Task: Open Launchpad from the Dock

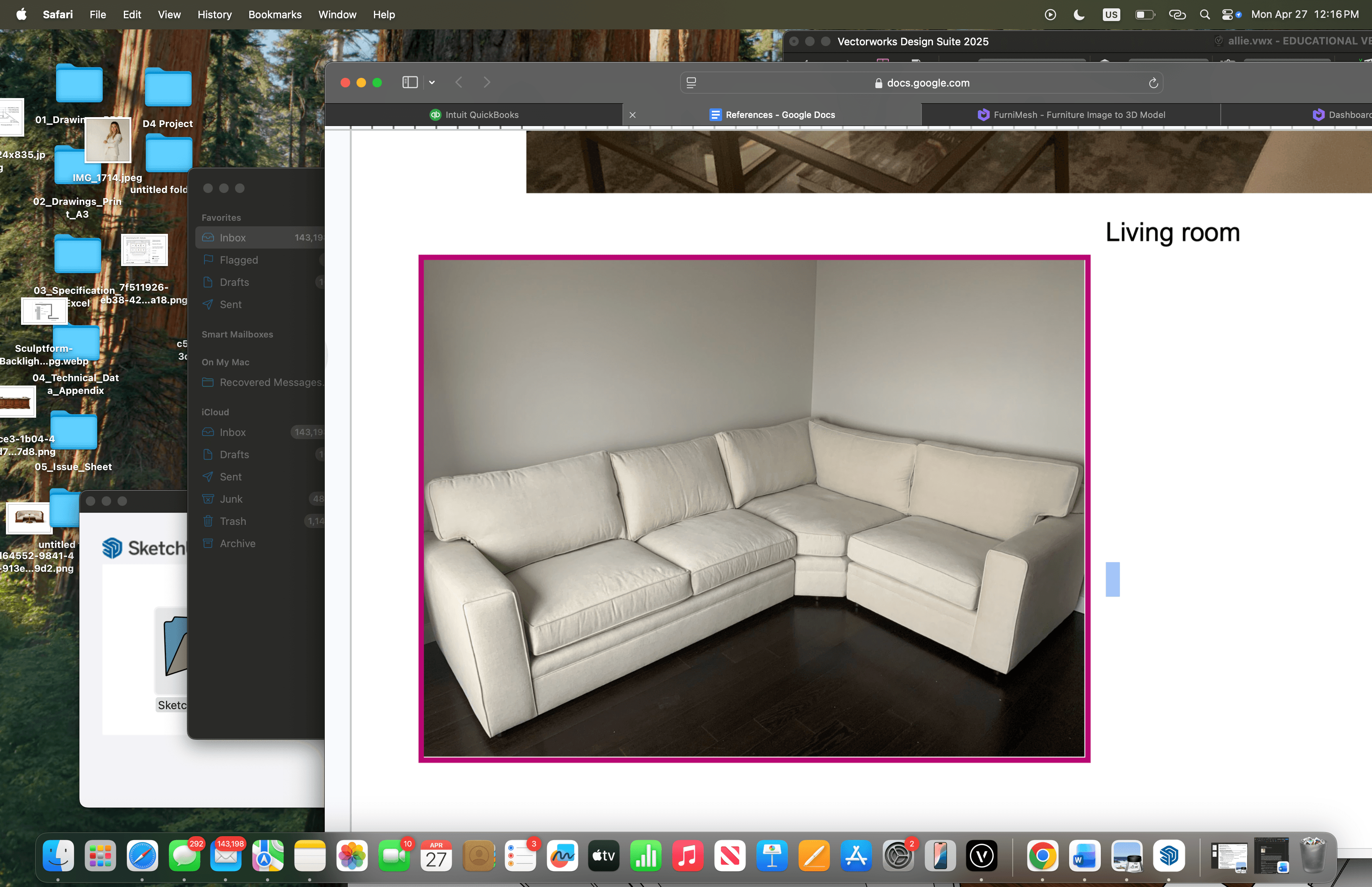Action: click(x=100, y=855)
